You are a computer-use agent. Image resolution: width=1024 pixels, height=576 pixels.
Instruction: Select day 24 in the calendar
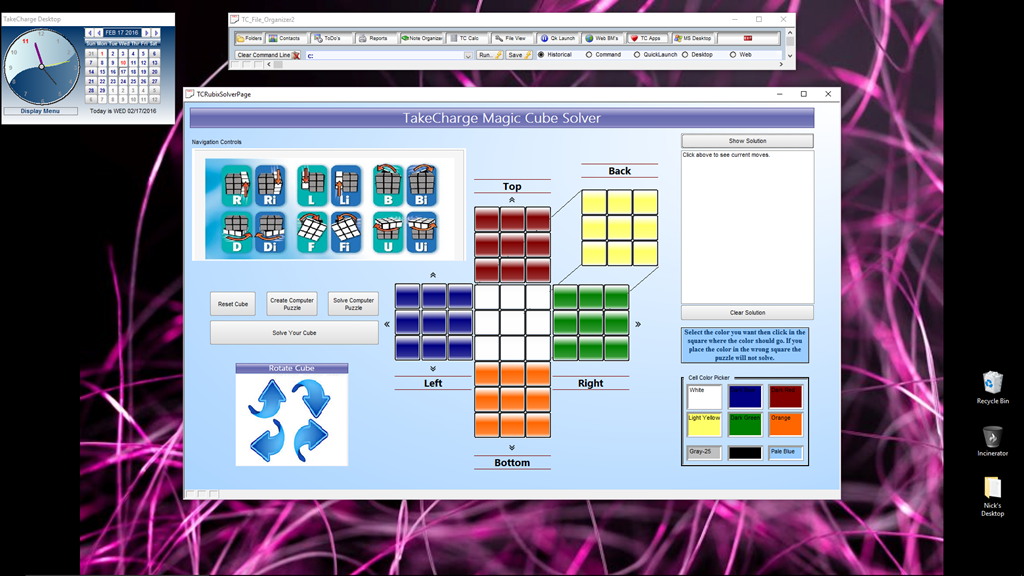pos(123,81)
